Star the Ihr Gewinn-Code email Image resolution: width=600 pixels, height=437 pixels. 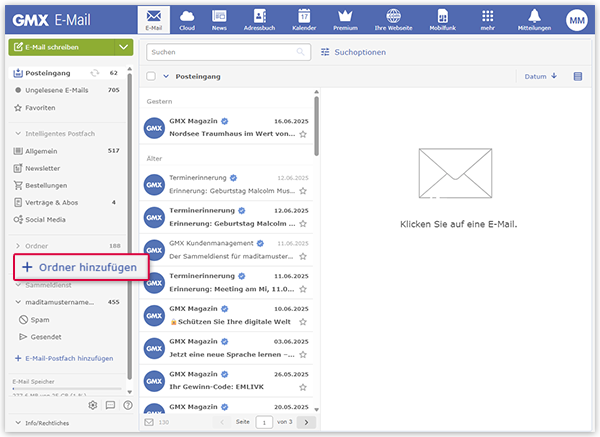pos(303,387)
